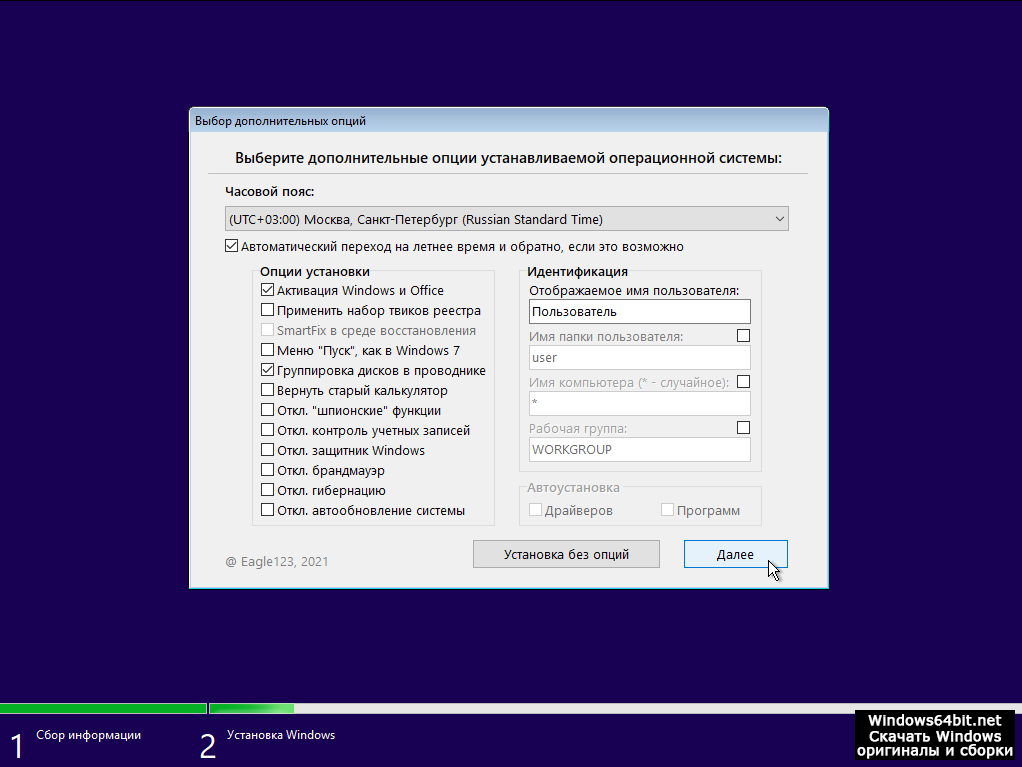Uncheck Группировка дисков в проводнике
Viewport: 1022px width, 767px height.
click(x=267, y=370)
